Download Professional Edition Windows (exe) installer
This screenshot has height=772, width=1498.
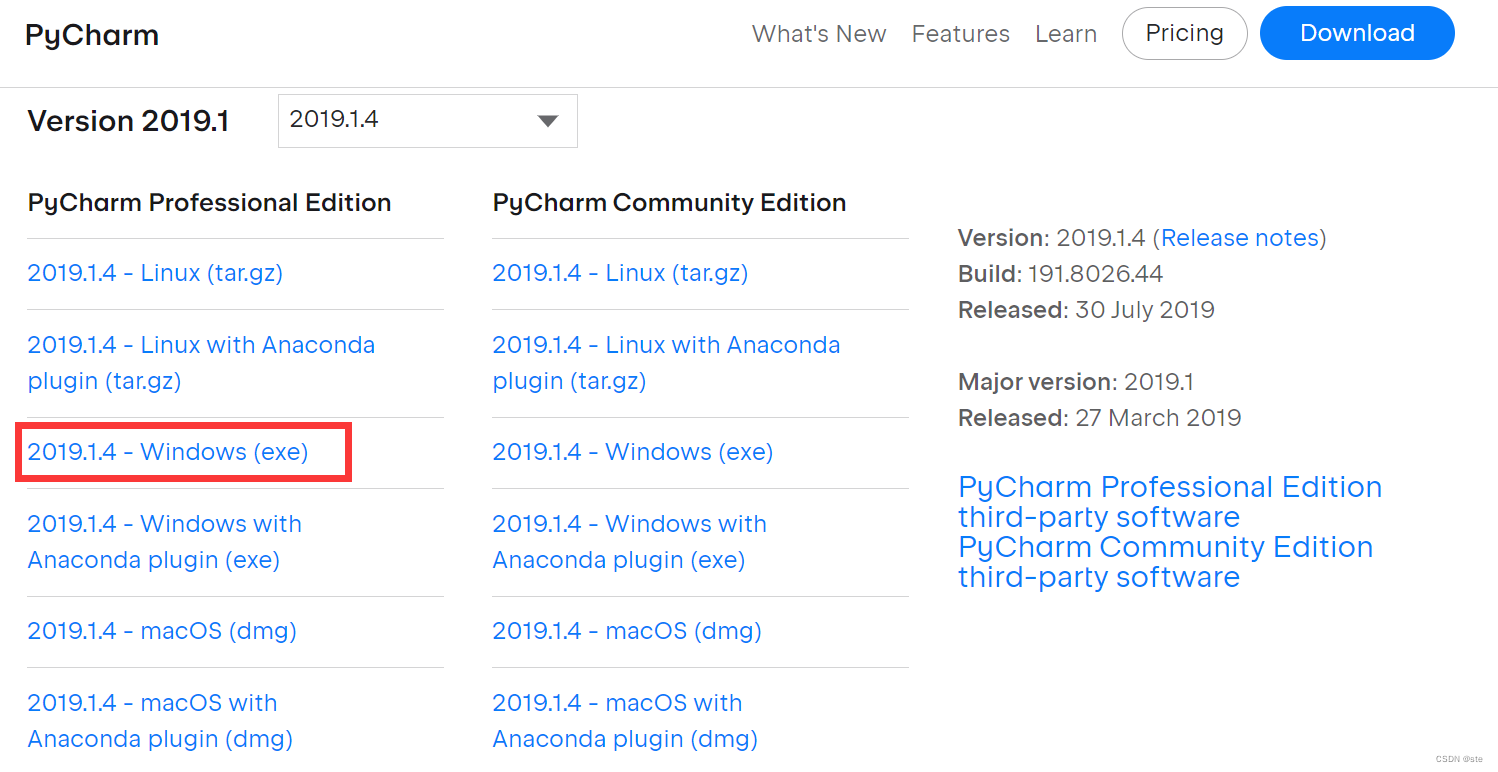(x=167, y=451)
